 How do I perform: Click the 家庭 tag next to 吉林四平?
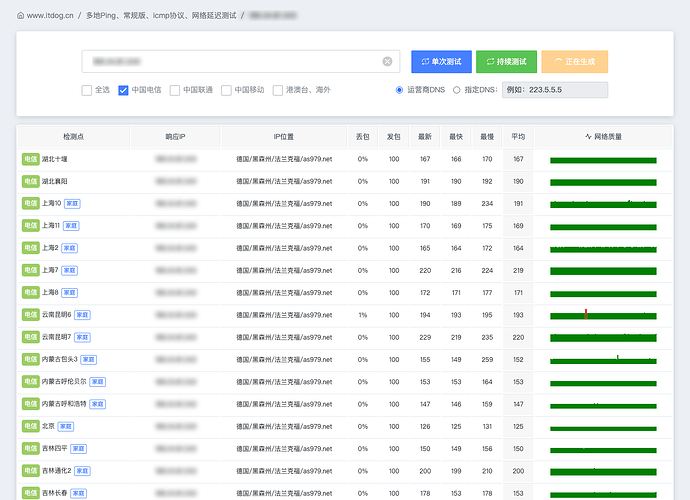[x=79, y=449]
